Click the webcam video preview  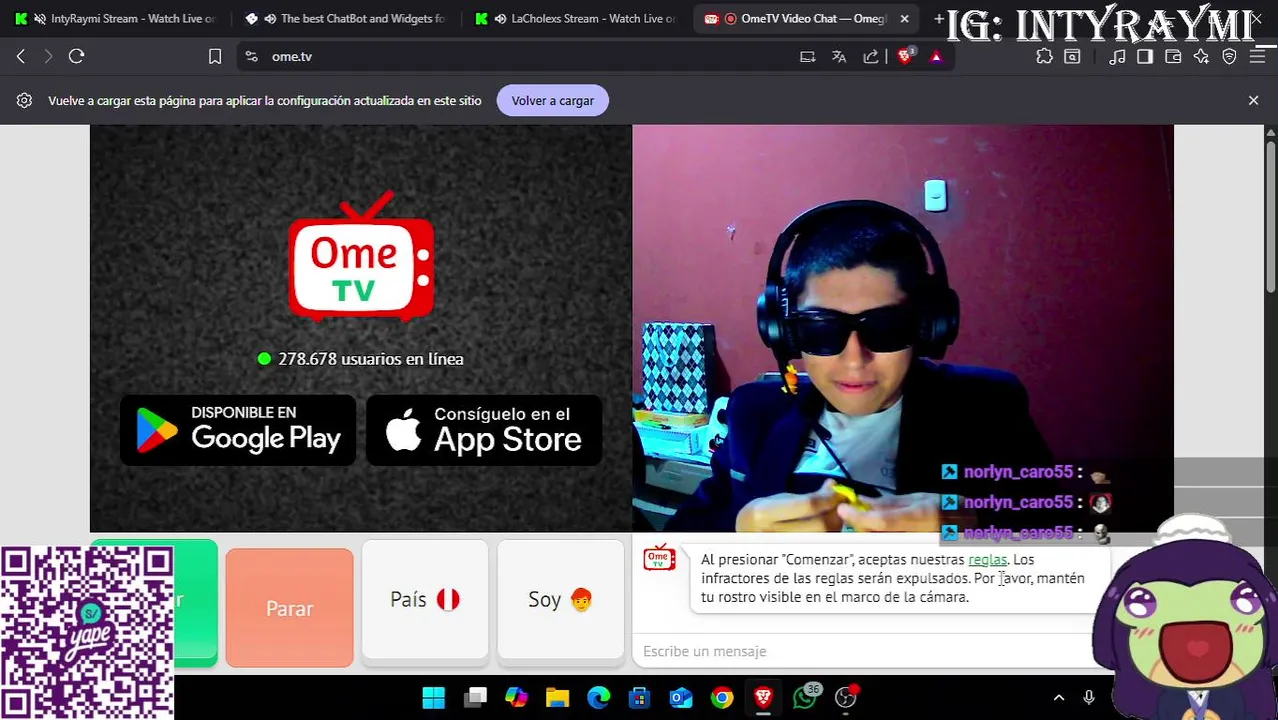(x=902, y=328)
